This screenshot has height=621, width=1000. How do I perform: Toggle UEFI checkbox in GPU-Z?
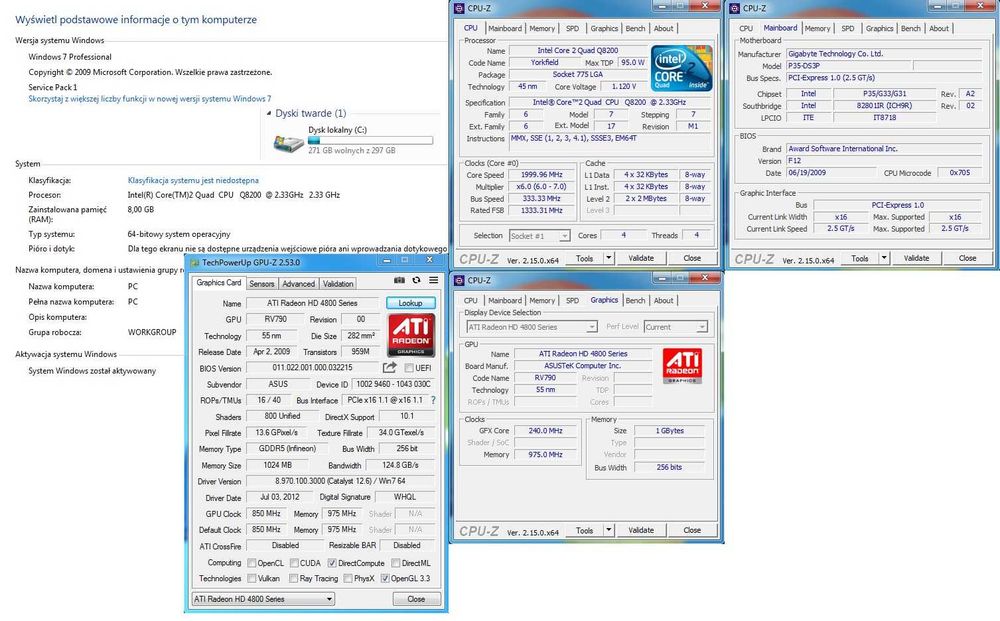(x=409, y=368)
